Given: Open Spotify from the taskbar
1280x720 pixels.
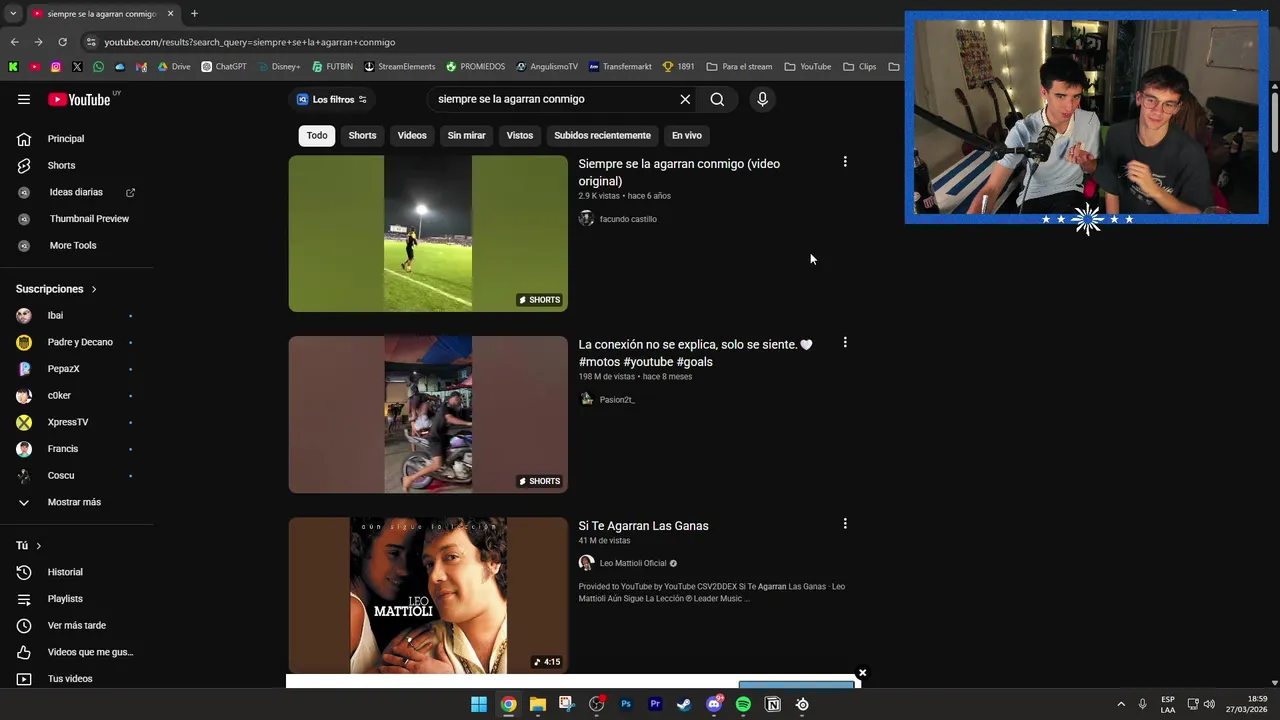Looking at the screenshot, I should click(743, 704).
